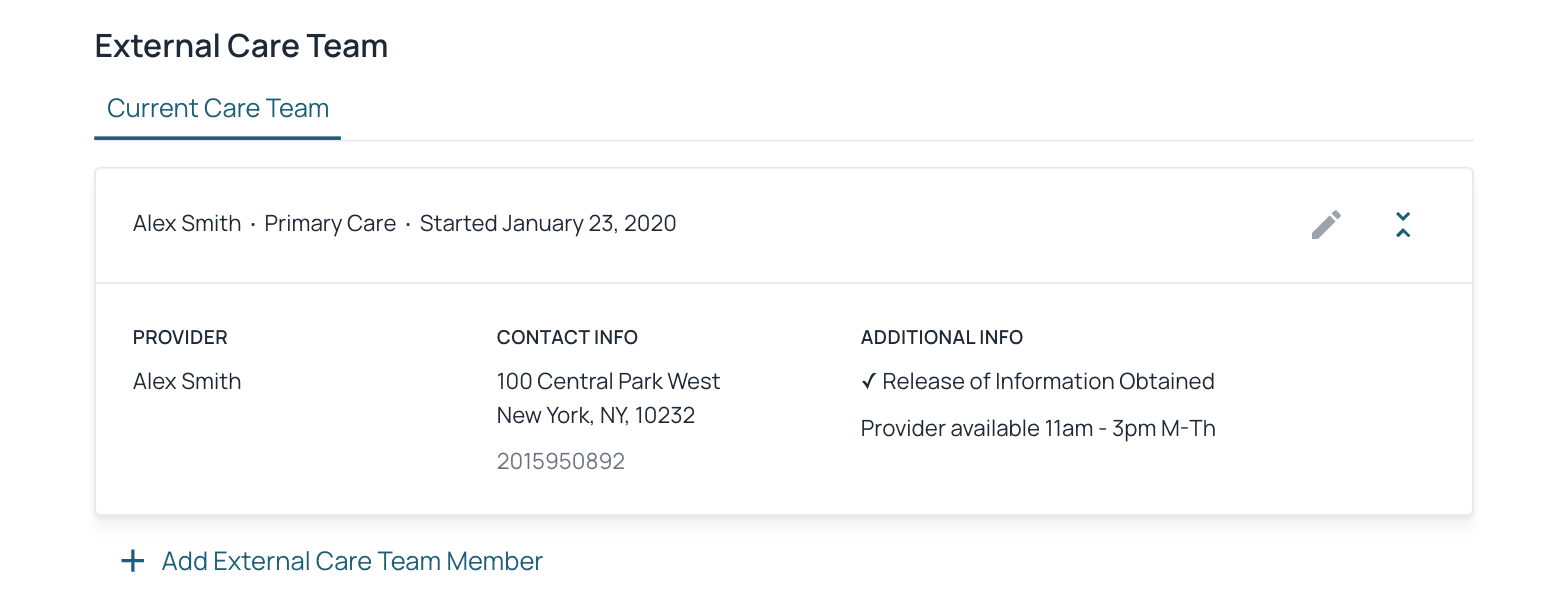This screenshot has width=1564, height=606.
Task: Click the Primary Care label in the card header
Action: pyautogui.click(x=330, y=223)
